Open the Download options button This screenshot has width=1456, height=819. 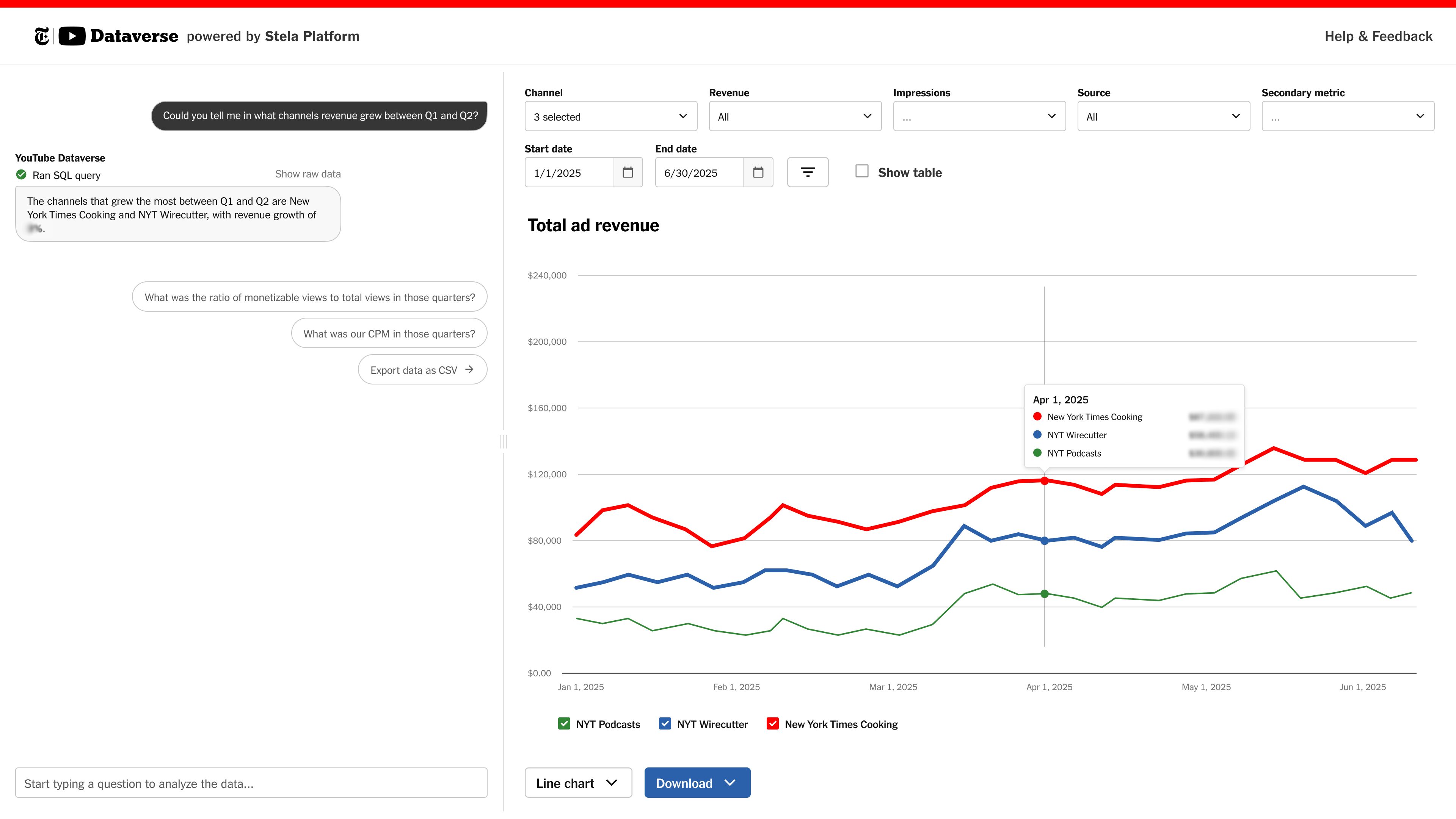[x=698, y=783]
